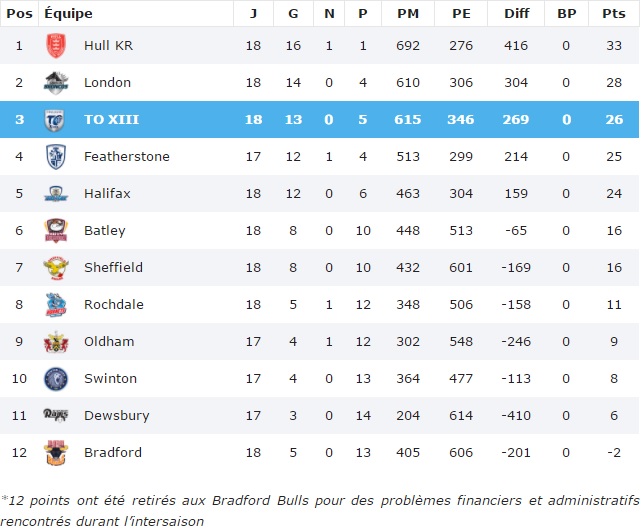Open the Hull KR team name
Screen dimensions: 642x532
[x=110, y=46]
